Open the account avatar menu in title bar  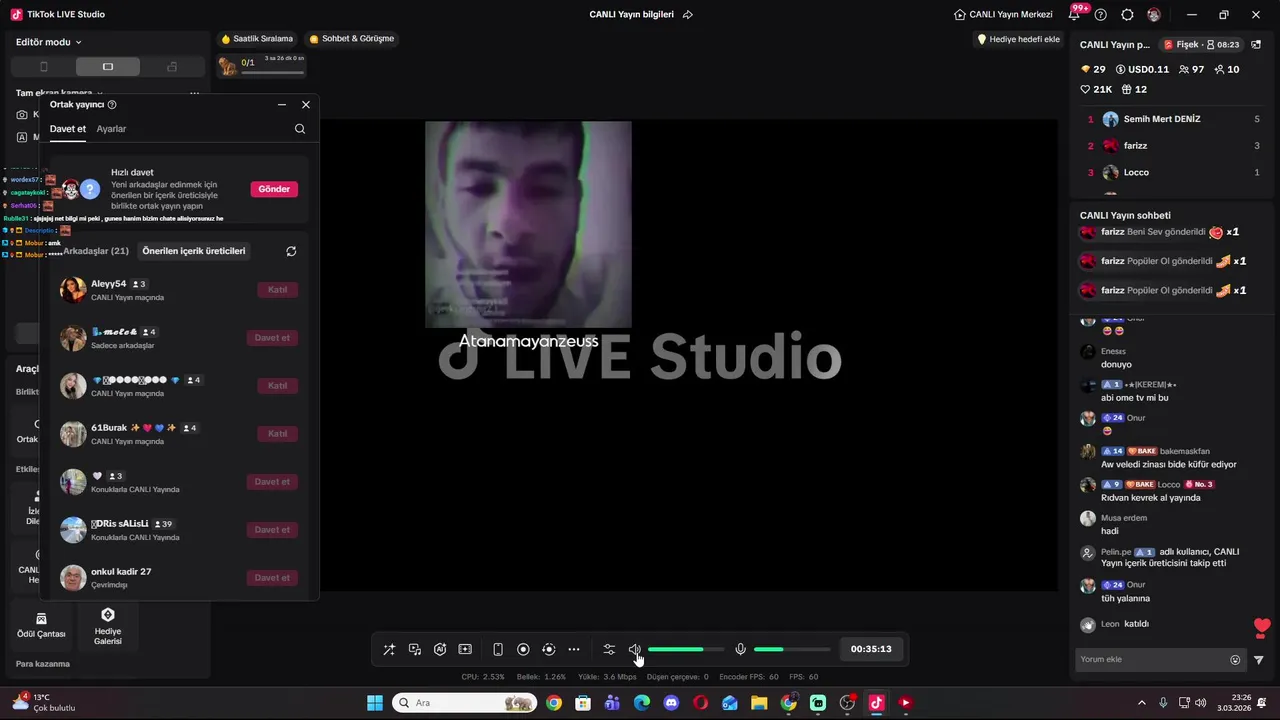click(1154, 15)
